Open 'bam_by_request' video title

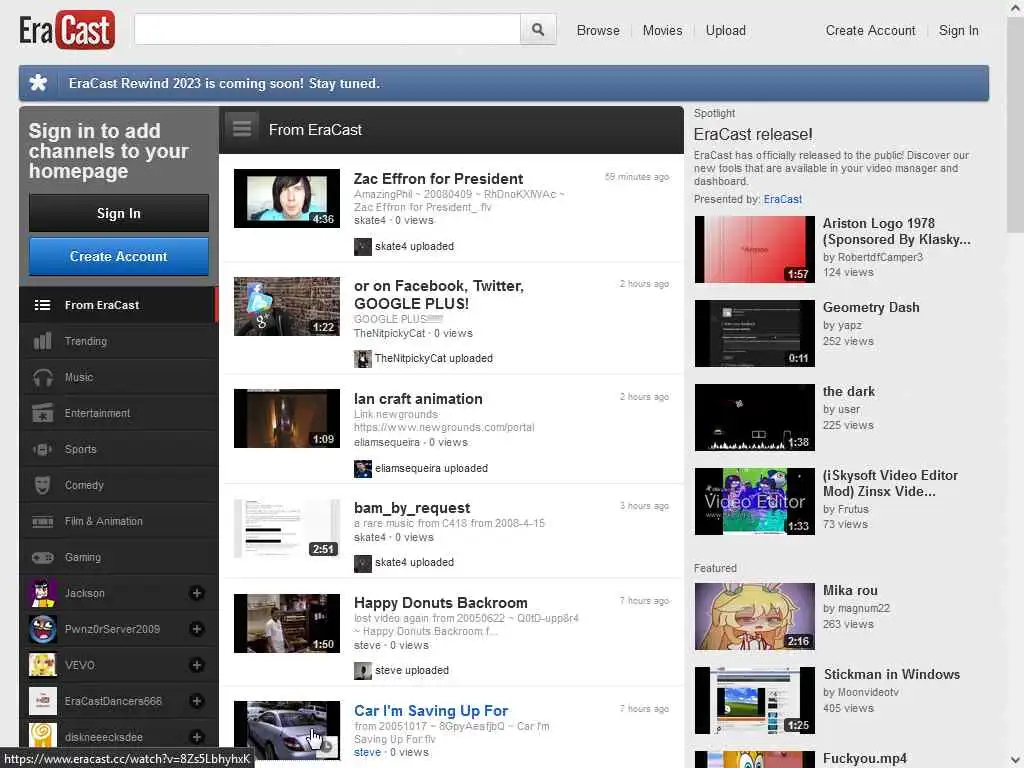point(411,508)
